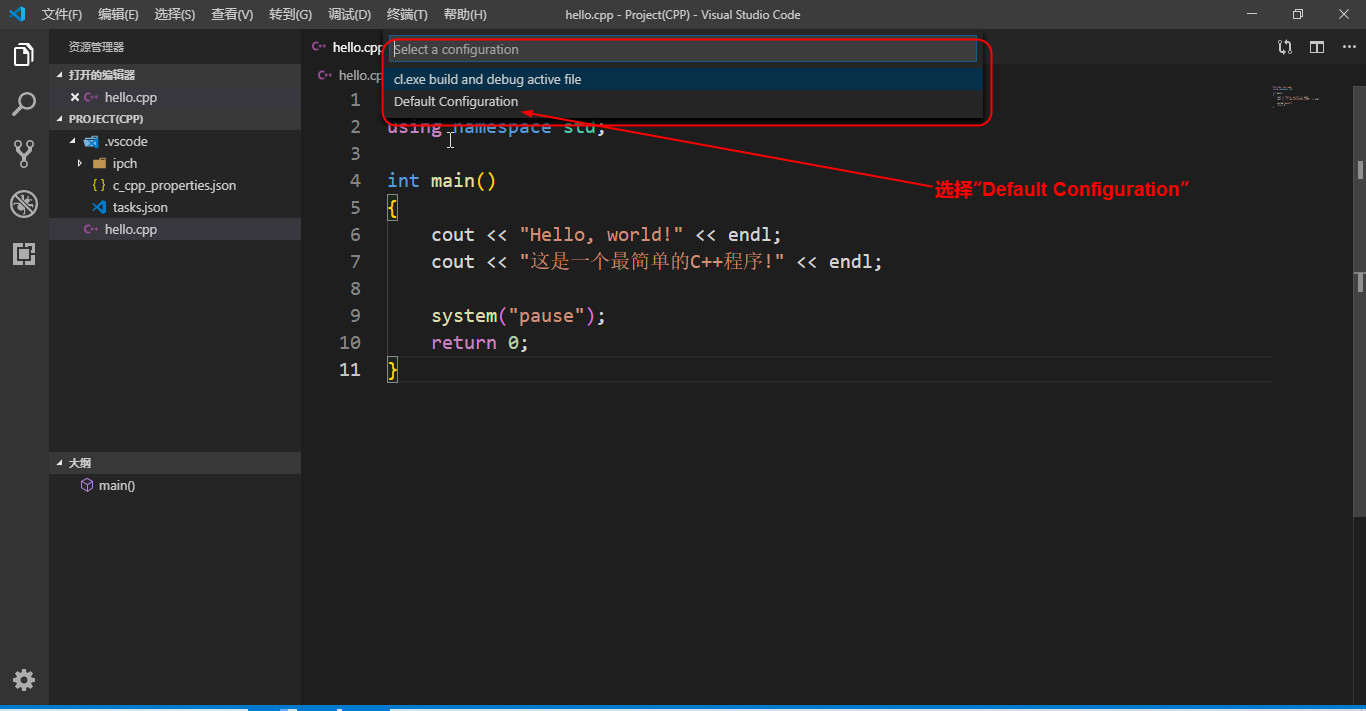Close hello.cpp in the open editors list

click(x=75, y=97)
